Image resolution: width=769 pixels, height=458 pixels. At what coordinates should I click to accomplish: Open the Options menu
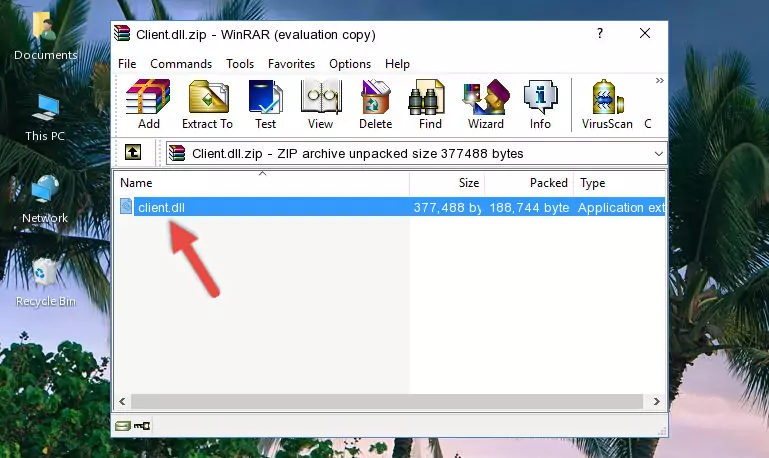pyautogui.click(x=350, y=64)
